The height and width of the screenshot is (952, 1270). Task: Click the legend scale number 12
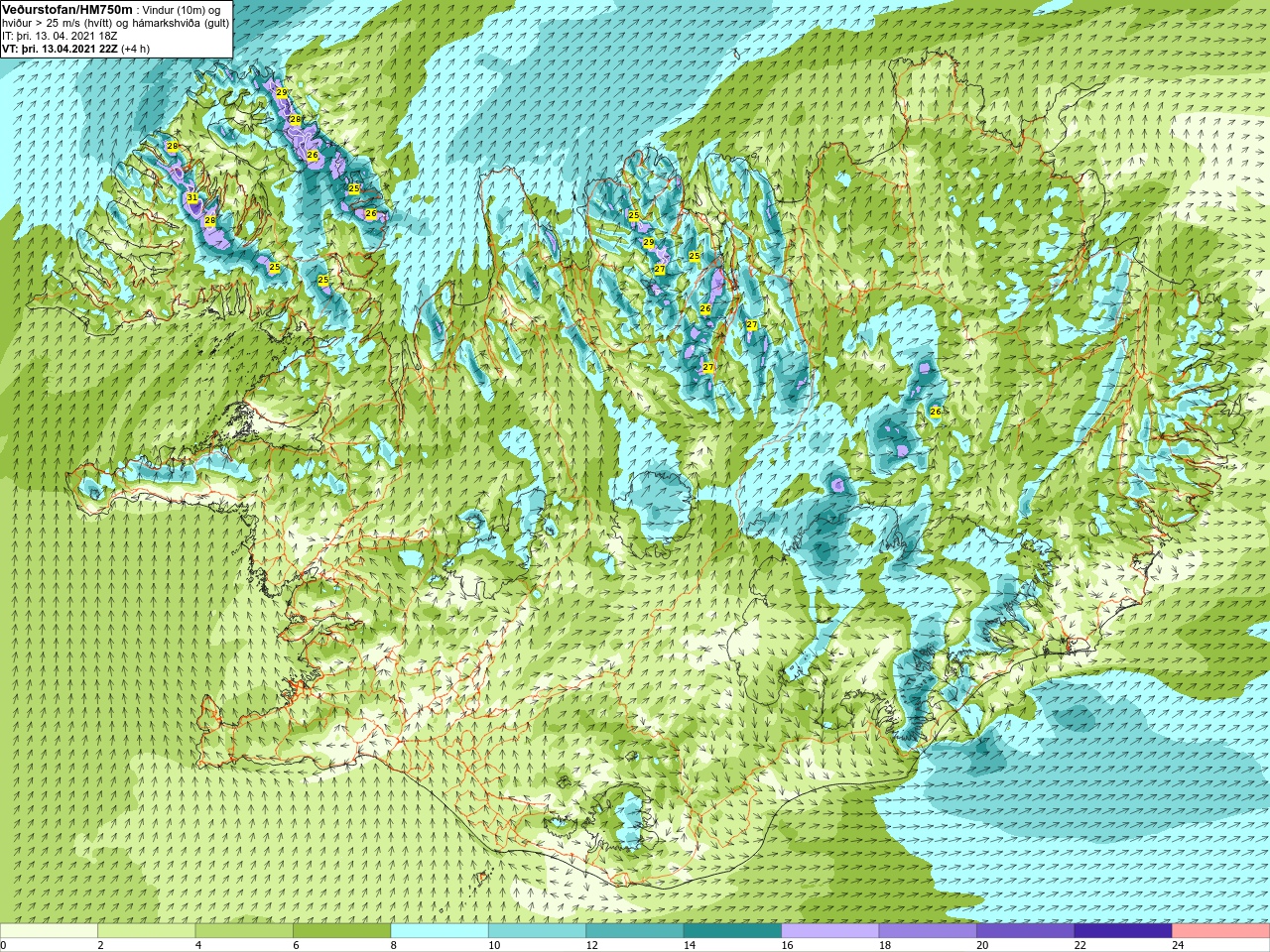point(591,945)
